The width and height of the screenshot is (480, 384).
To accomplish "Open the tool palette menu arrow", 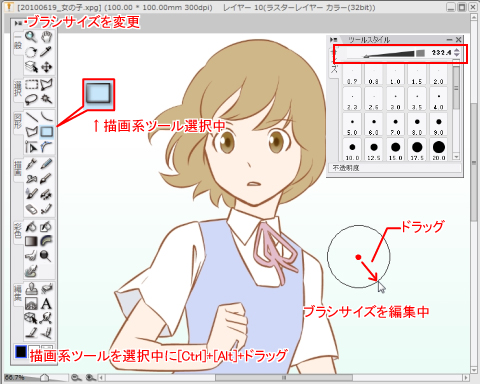I will click(x=18, y=23).
